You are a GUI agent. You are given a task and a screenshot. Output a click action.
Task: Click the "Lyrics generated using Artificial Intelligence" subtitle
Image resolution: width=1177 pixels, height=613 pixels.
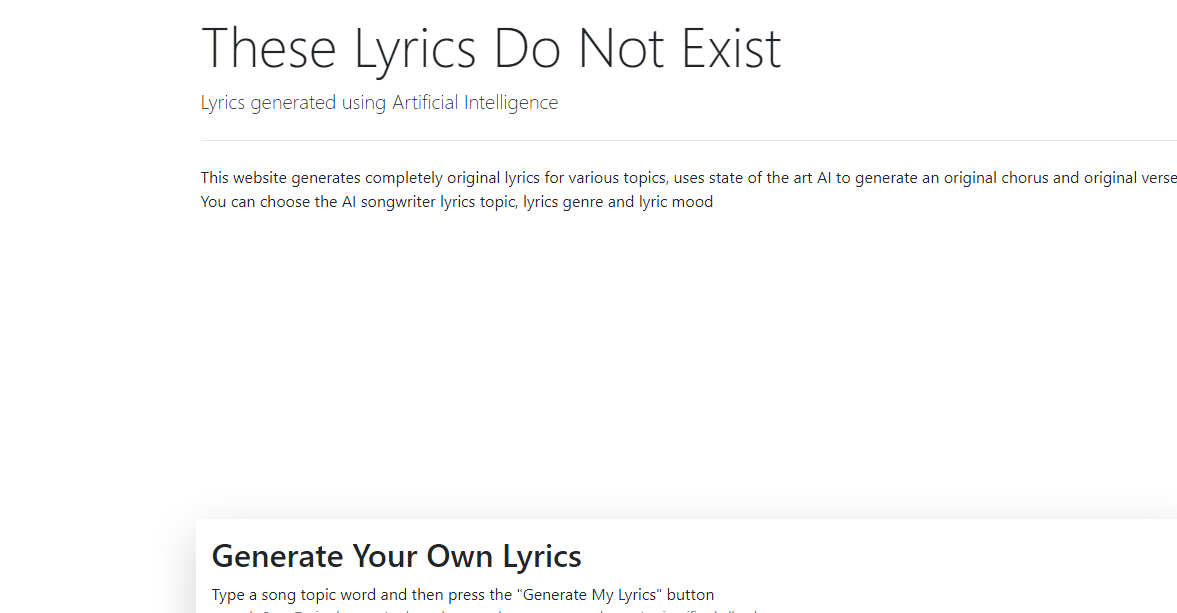(379, 103)
